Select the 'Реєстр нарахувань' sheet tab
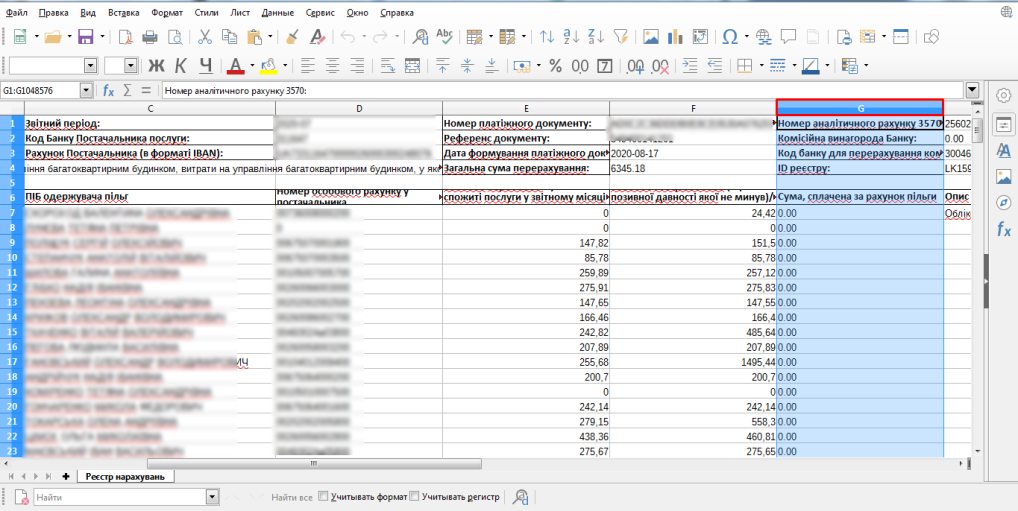Viewport: 1018px width, 511px height. tap(125, 476)
